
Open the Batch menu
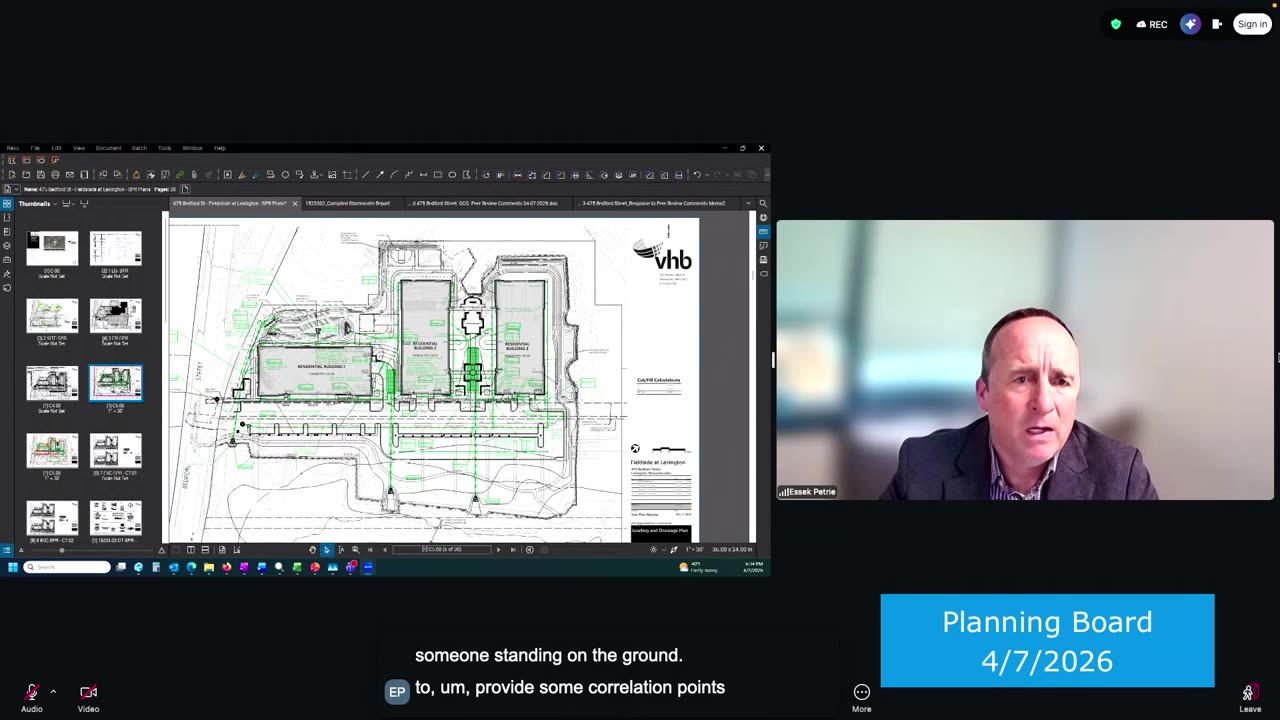click(x=139, y=148)
